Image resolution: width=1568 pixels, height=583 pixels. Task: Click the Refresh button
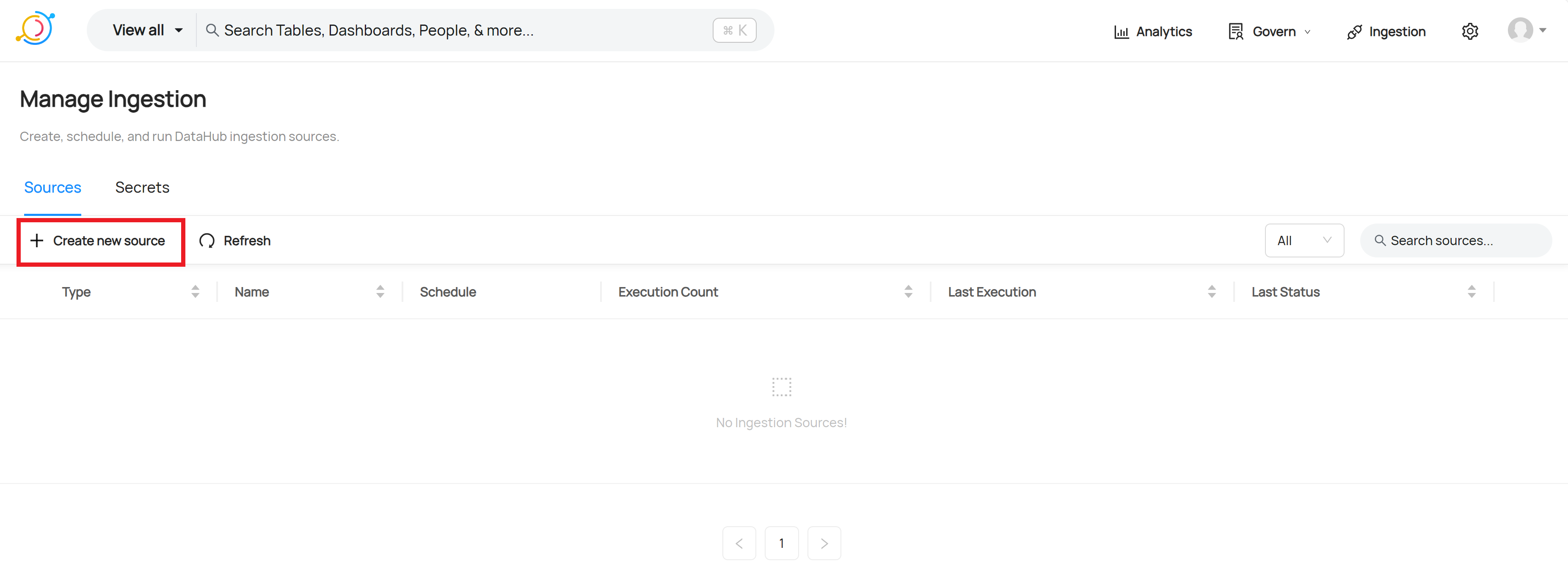(235, 240)
